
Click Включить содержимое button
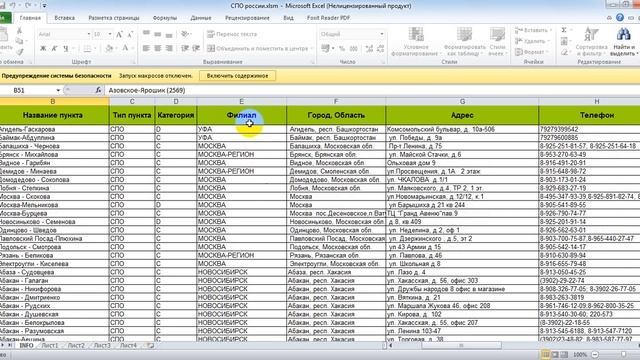(238, 76)
